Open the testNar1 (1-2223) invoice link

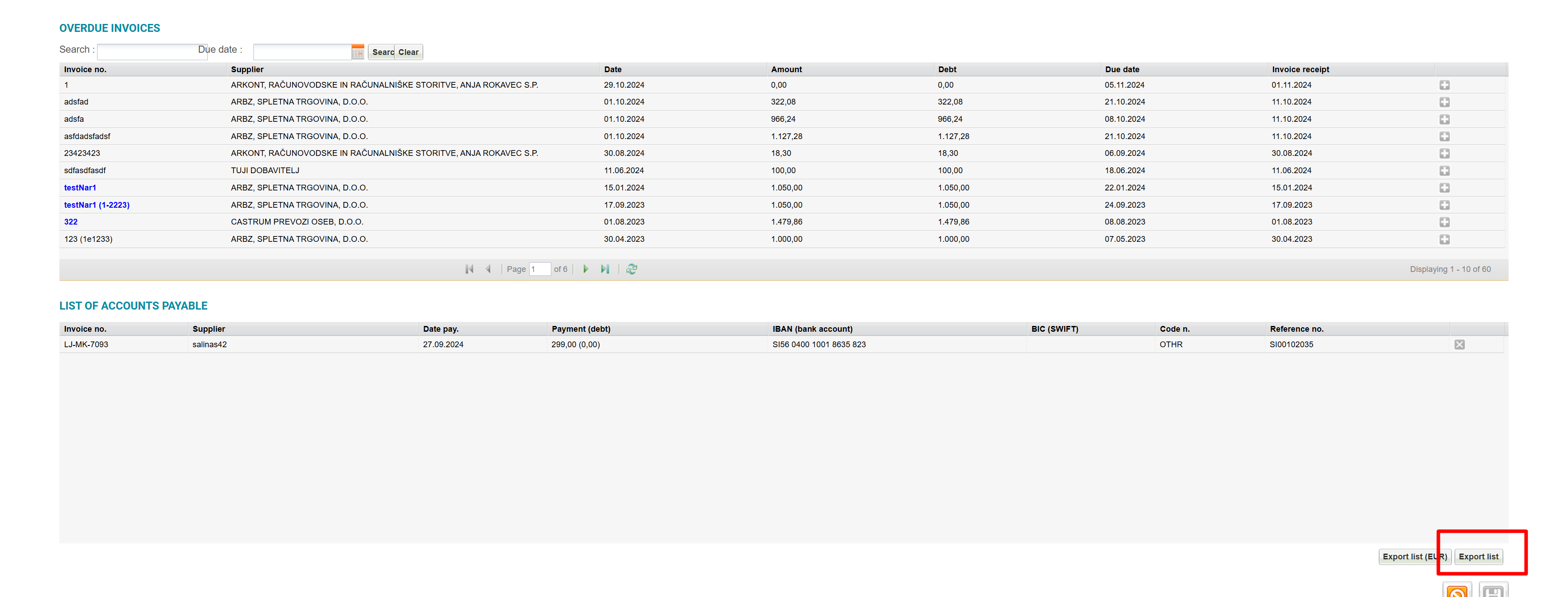click(x=96, y=205)
